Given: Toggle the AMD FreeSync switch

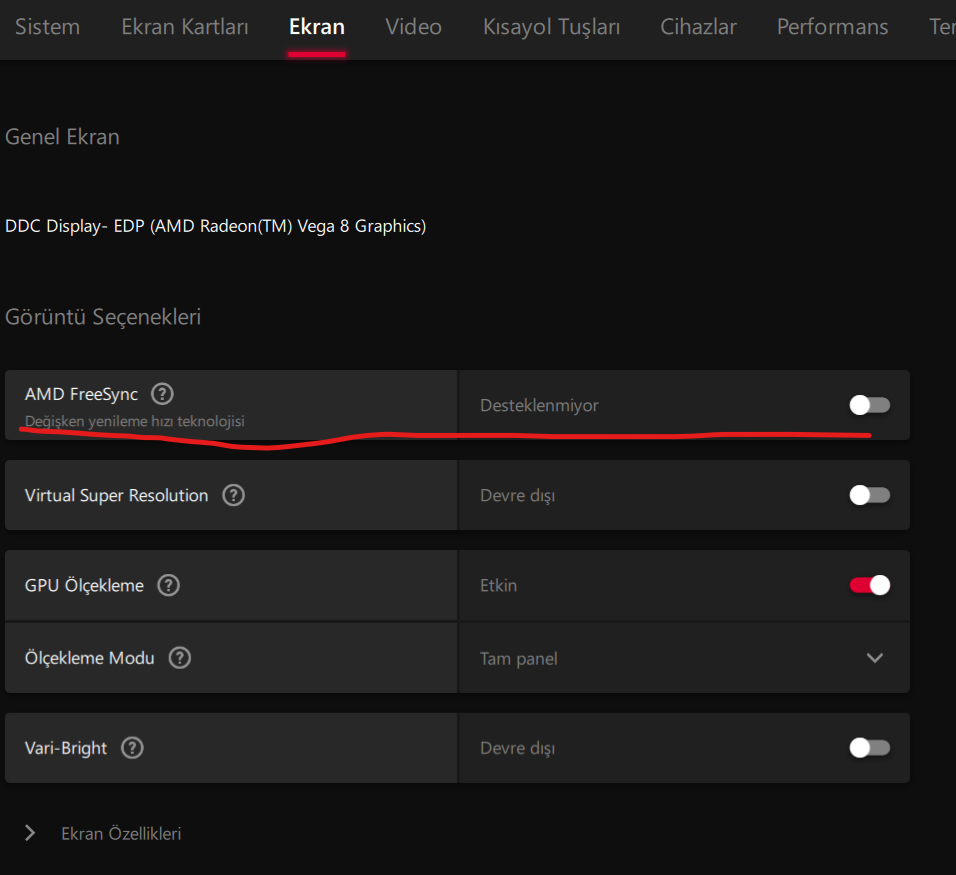Looking at the screenshot, I should (869, 405).
